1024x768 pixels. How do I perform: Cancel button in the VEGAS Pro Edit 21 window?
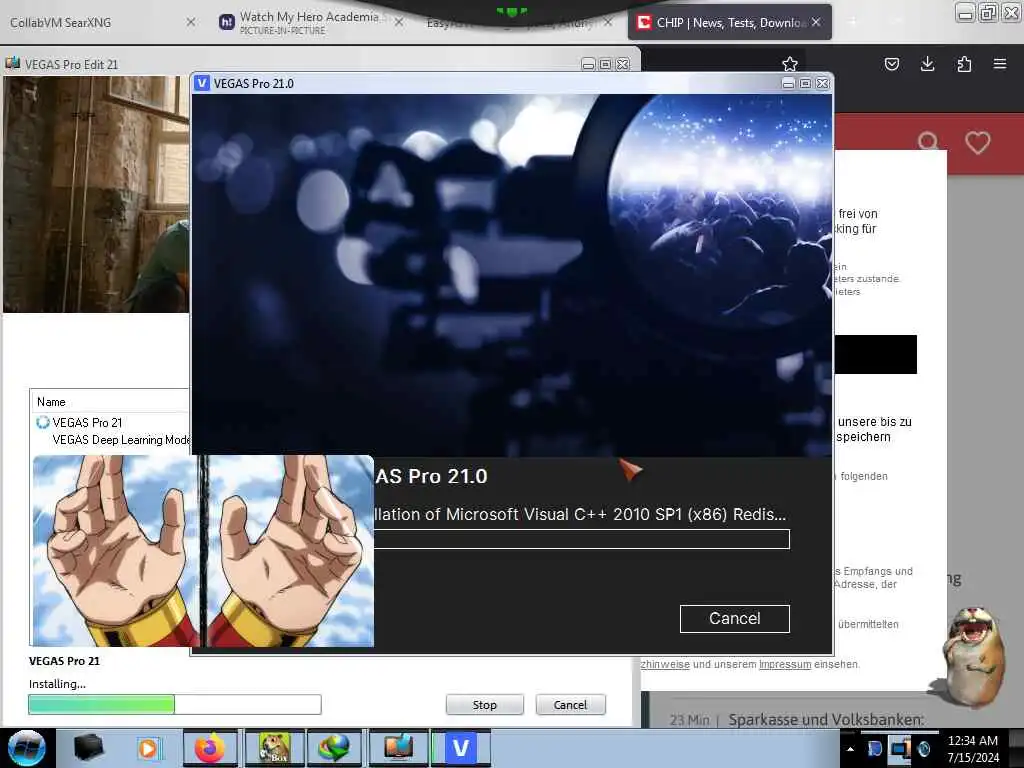pos(570,705)
